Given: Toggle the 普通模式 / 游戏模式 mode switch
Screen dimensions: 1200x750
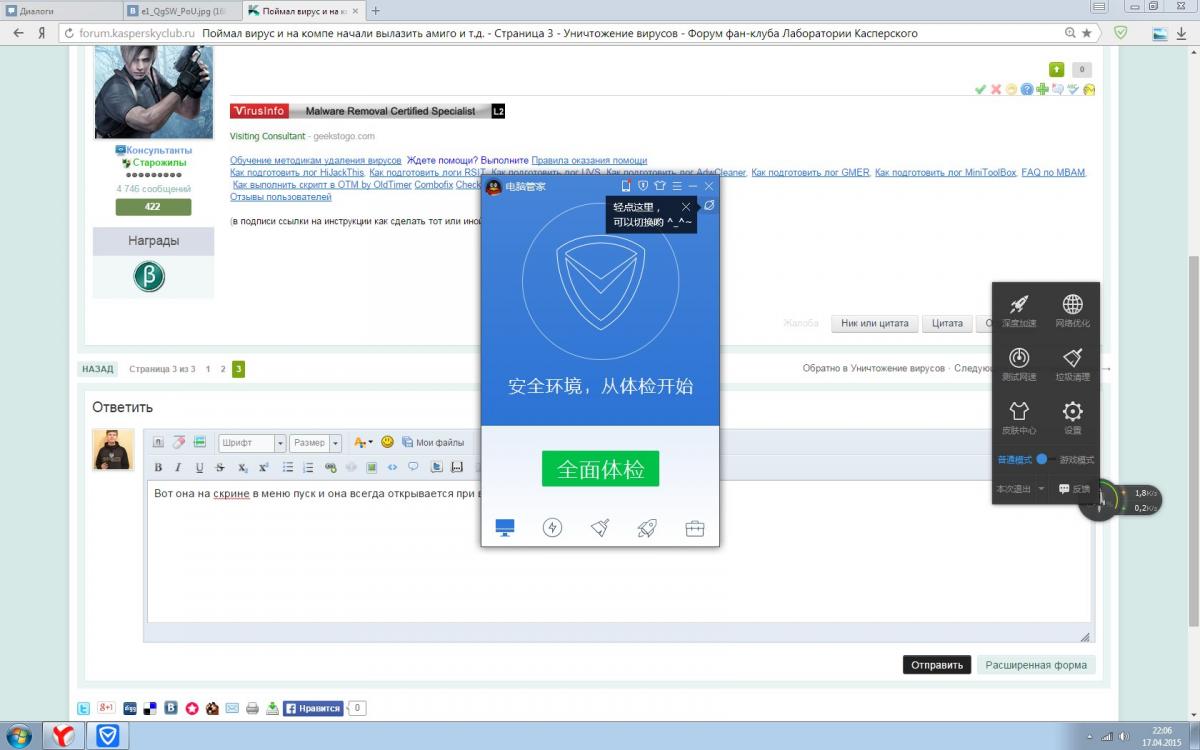Looking at the screenshot, I should coord(1045,459).
